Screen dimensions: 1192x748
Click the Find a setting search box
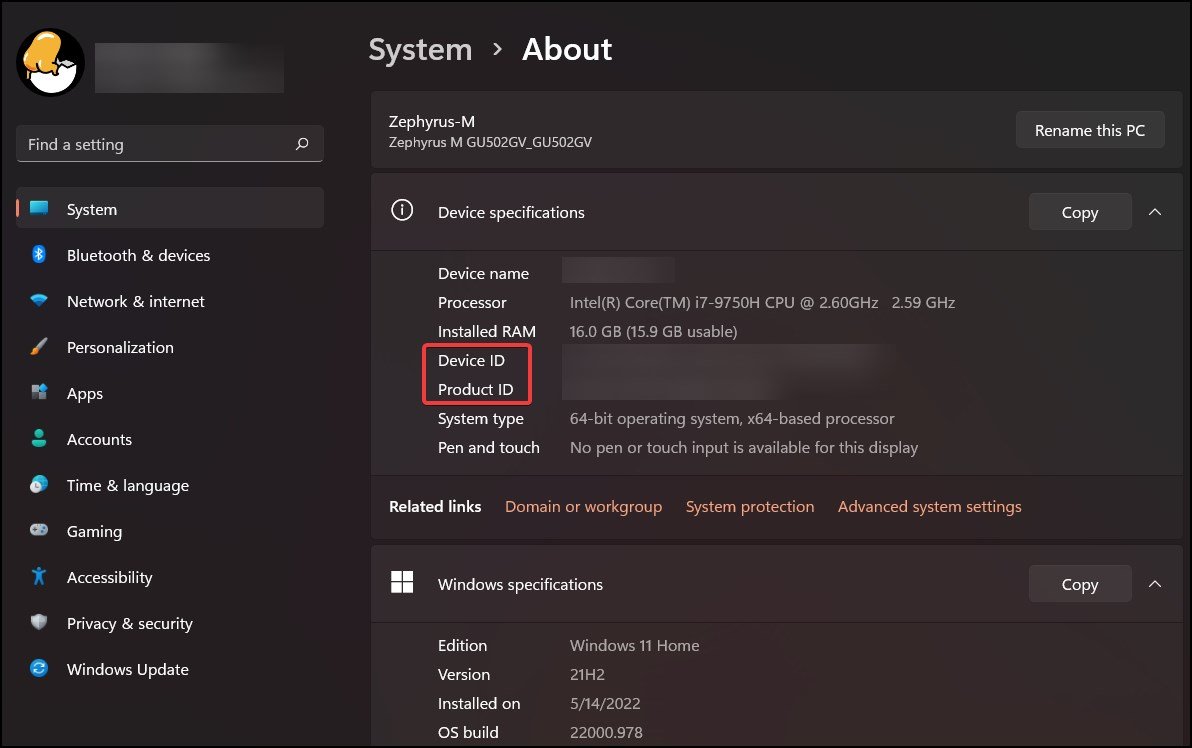point(170,144)
